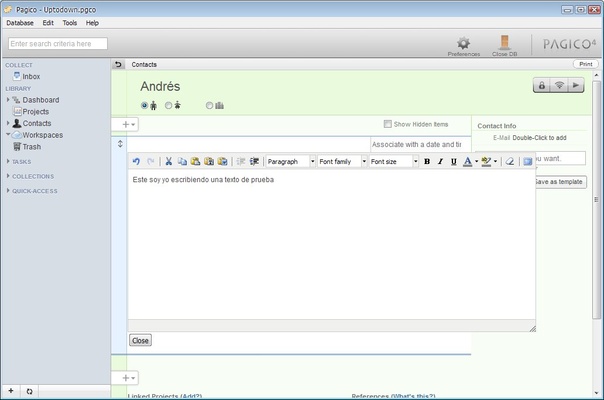Open text color dropdown arrow

[476, 161]
